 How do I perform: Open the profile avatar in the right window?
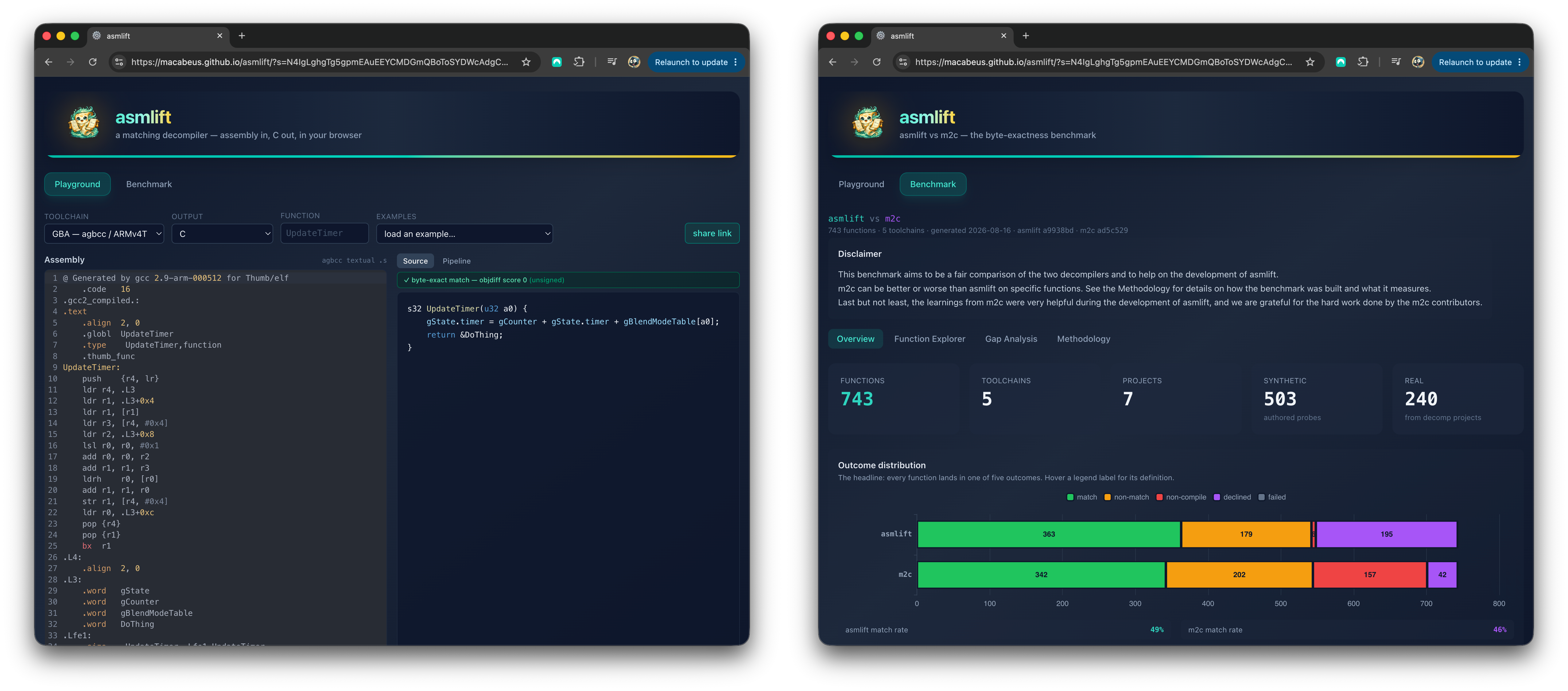(1418, 62)
